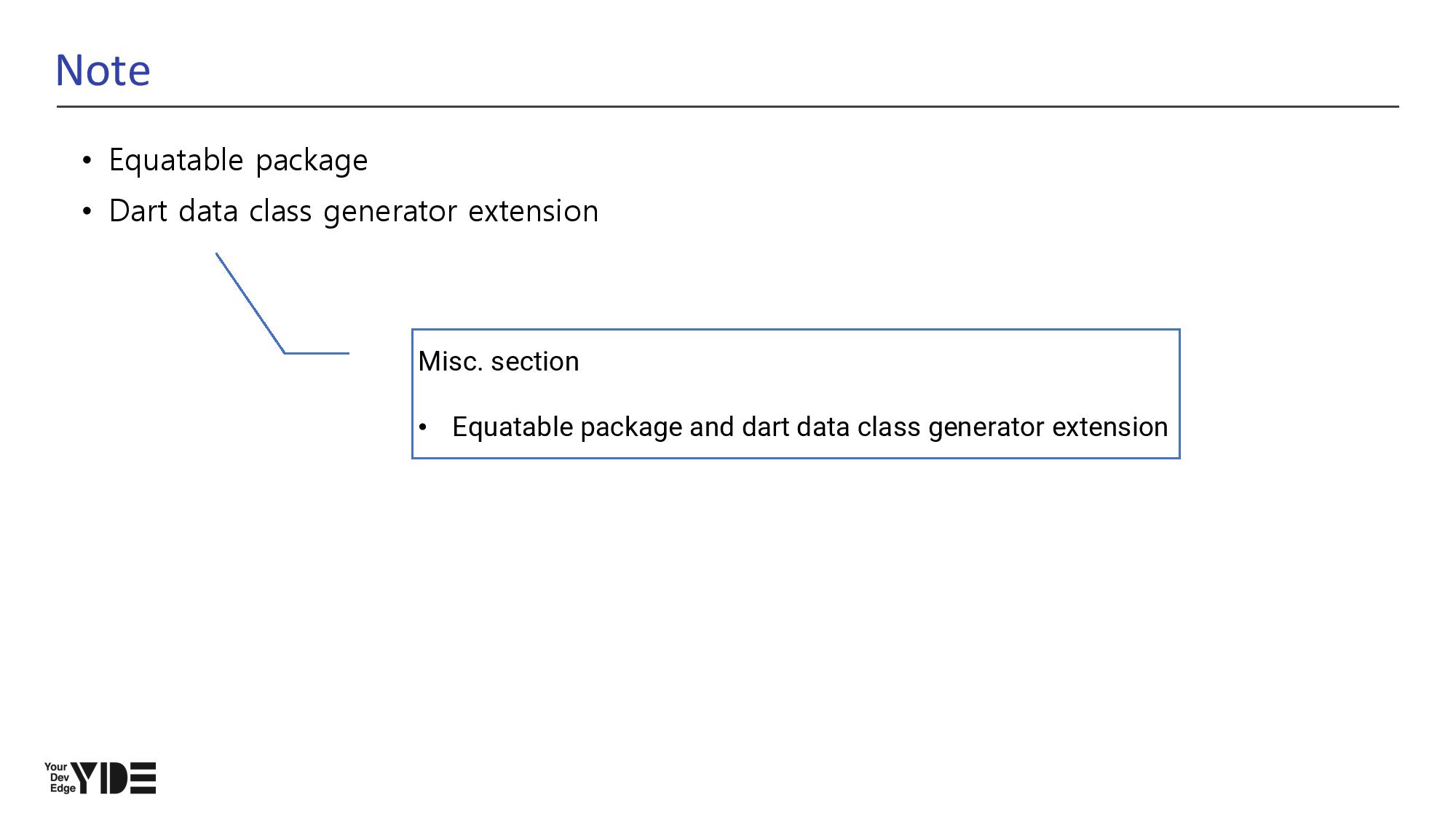The height and width of the screenshot is (819, 1456).
Task: Click "Equatable" inside the blue callout box
Action: 513,427
